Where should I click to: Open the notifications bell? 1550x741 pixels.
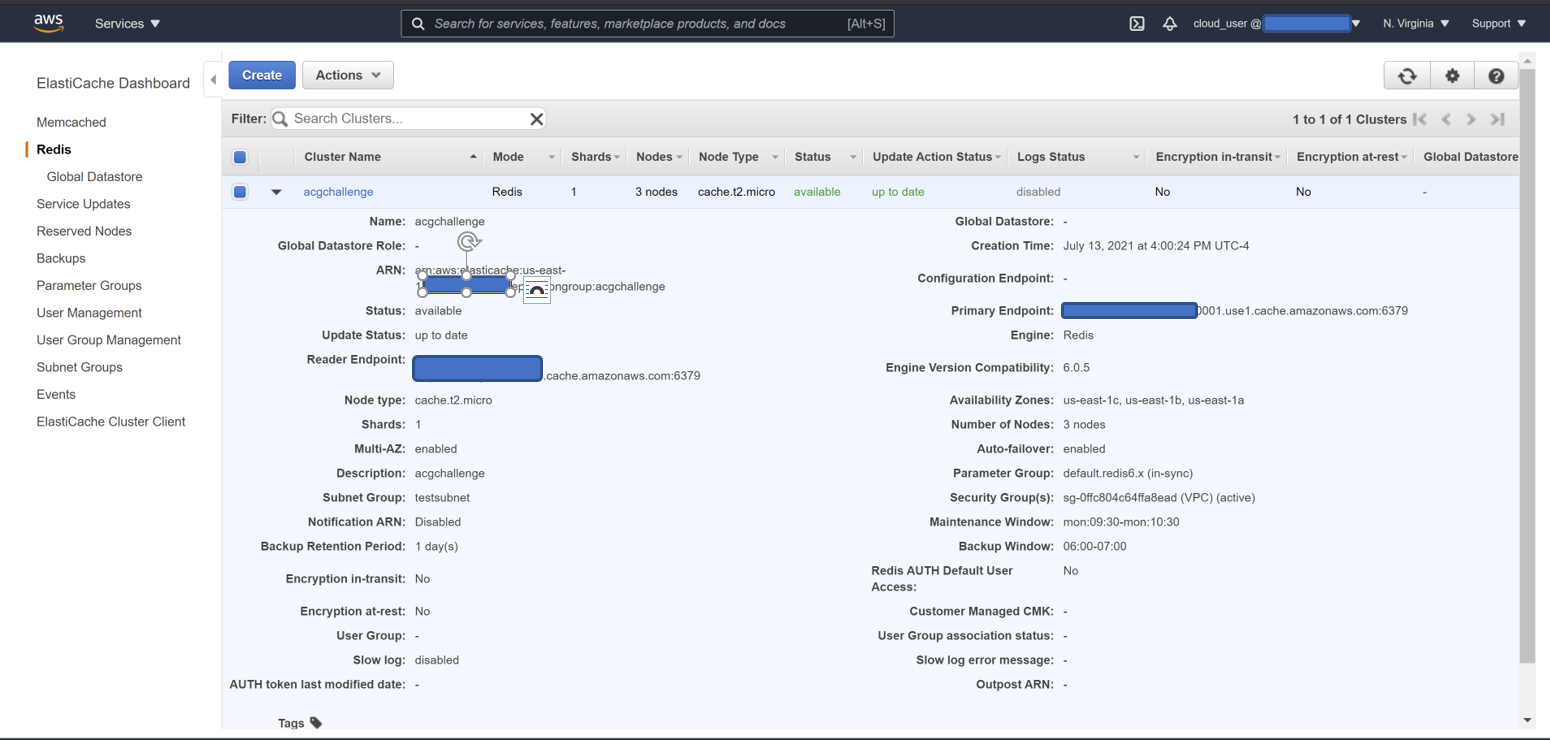pyautogui.click(x=1170, y=23)
